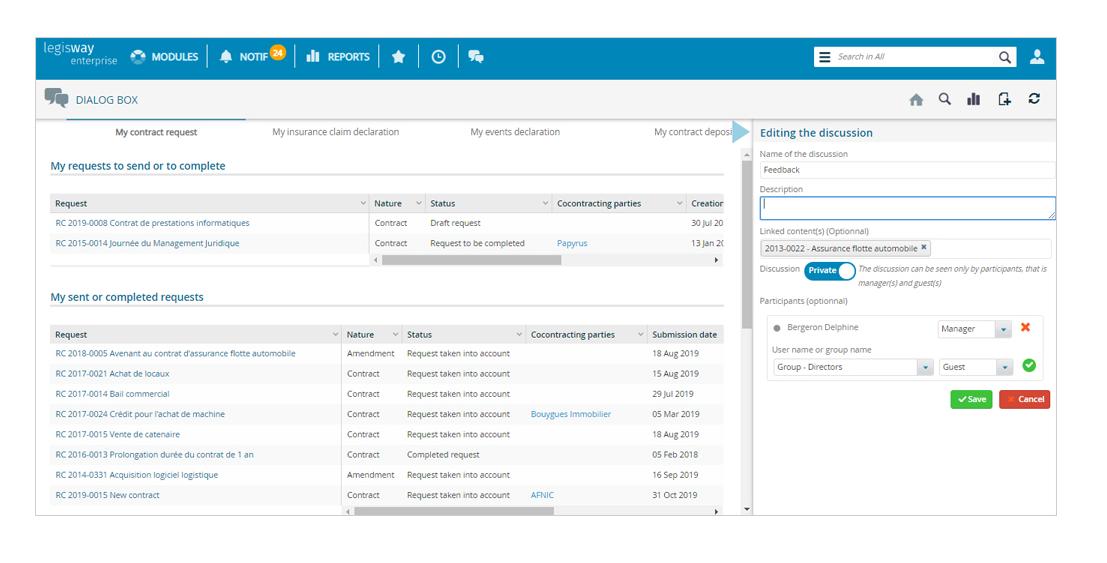Viewport: 1107px width, 563px height.
Task: Open the user profile icon
Action: click(x=1037, y=57)
